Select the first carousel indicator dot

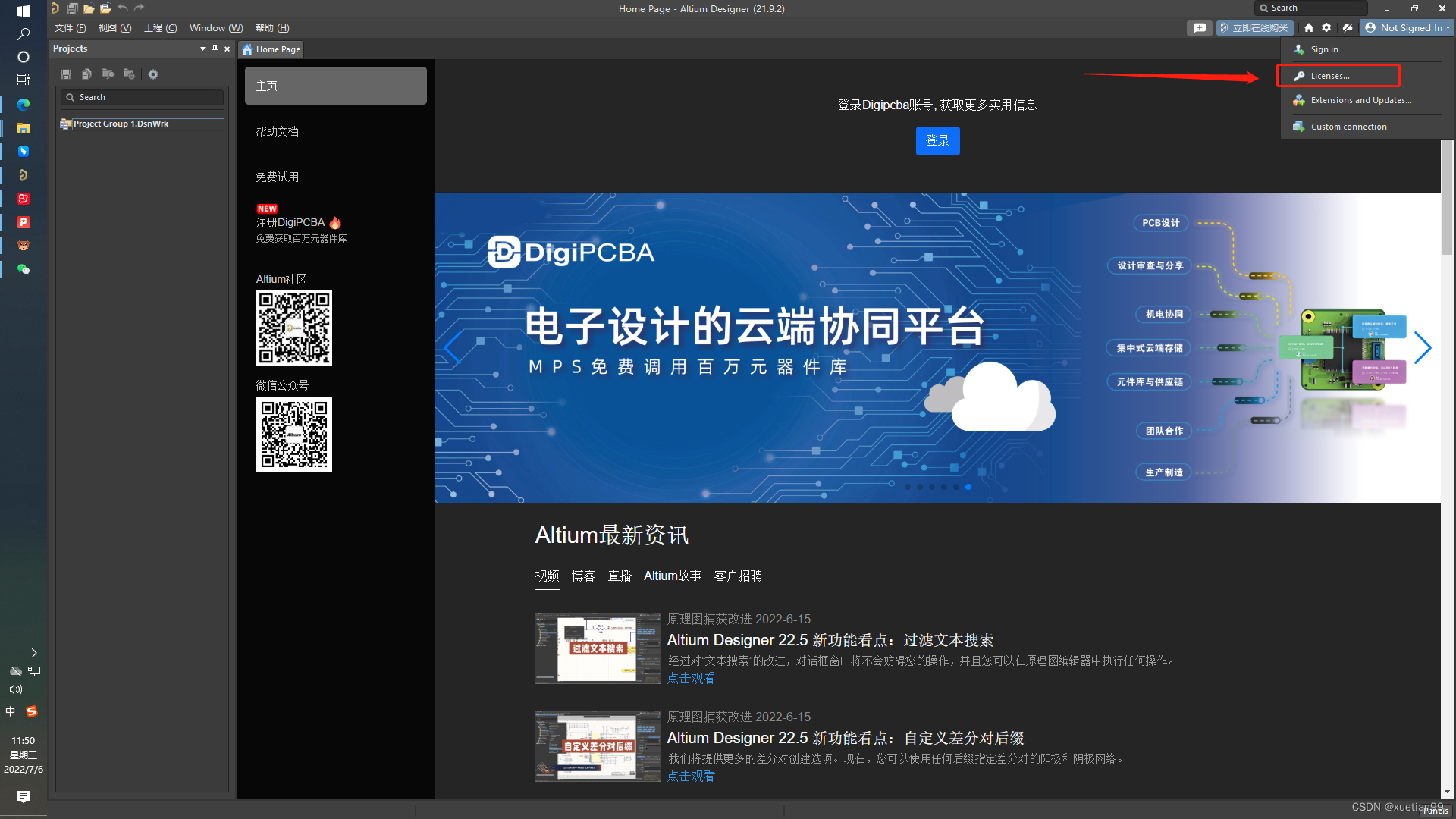click(x=908, y=487)
